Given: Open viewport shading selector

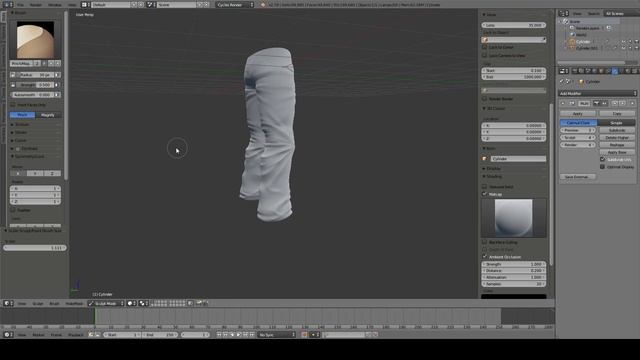Looking at the screenshot, I should pyautogui.click(x=131, y=303).
